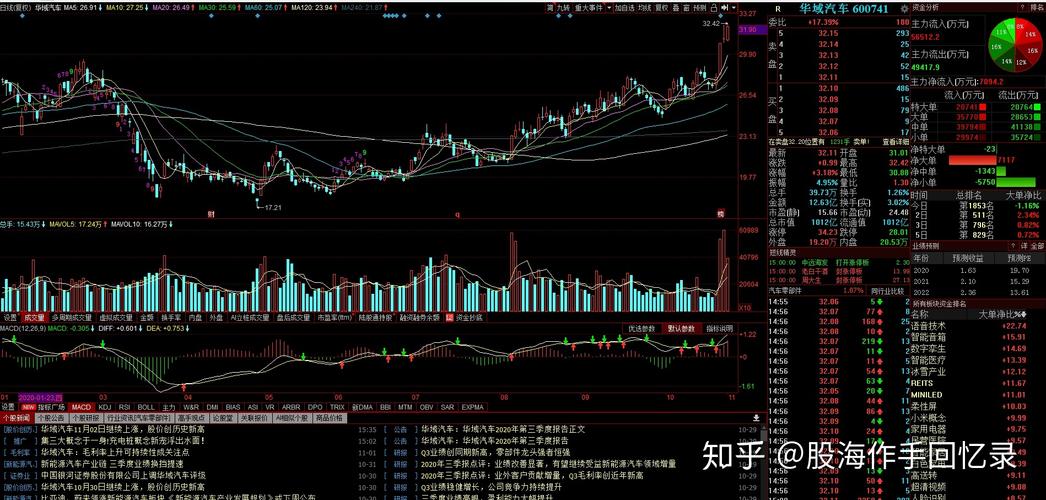
Task: Click the 日线(复权) period label
Action: 15,6
